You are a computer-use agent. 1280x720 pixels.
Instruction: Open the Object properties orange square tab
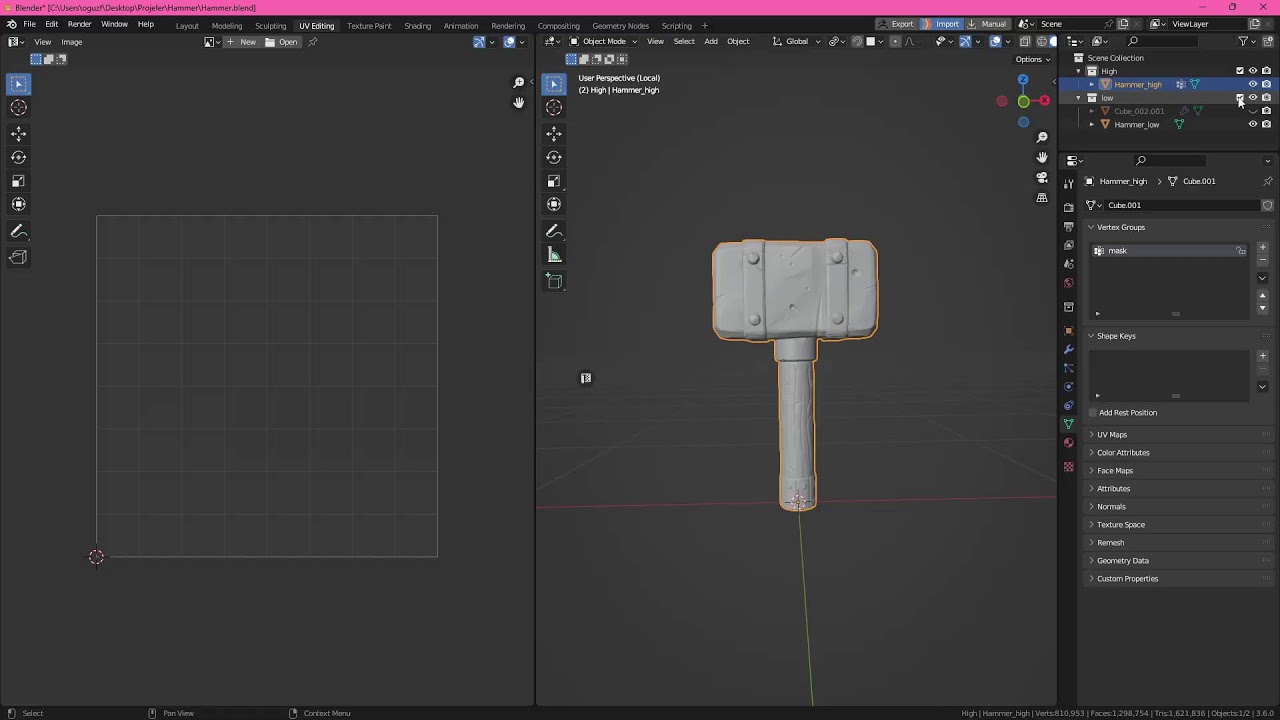pyautogui.click(x=1069, y=330)
